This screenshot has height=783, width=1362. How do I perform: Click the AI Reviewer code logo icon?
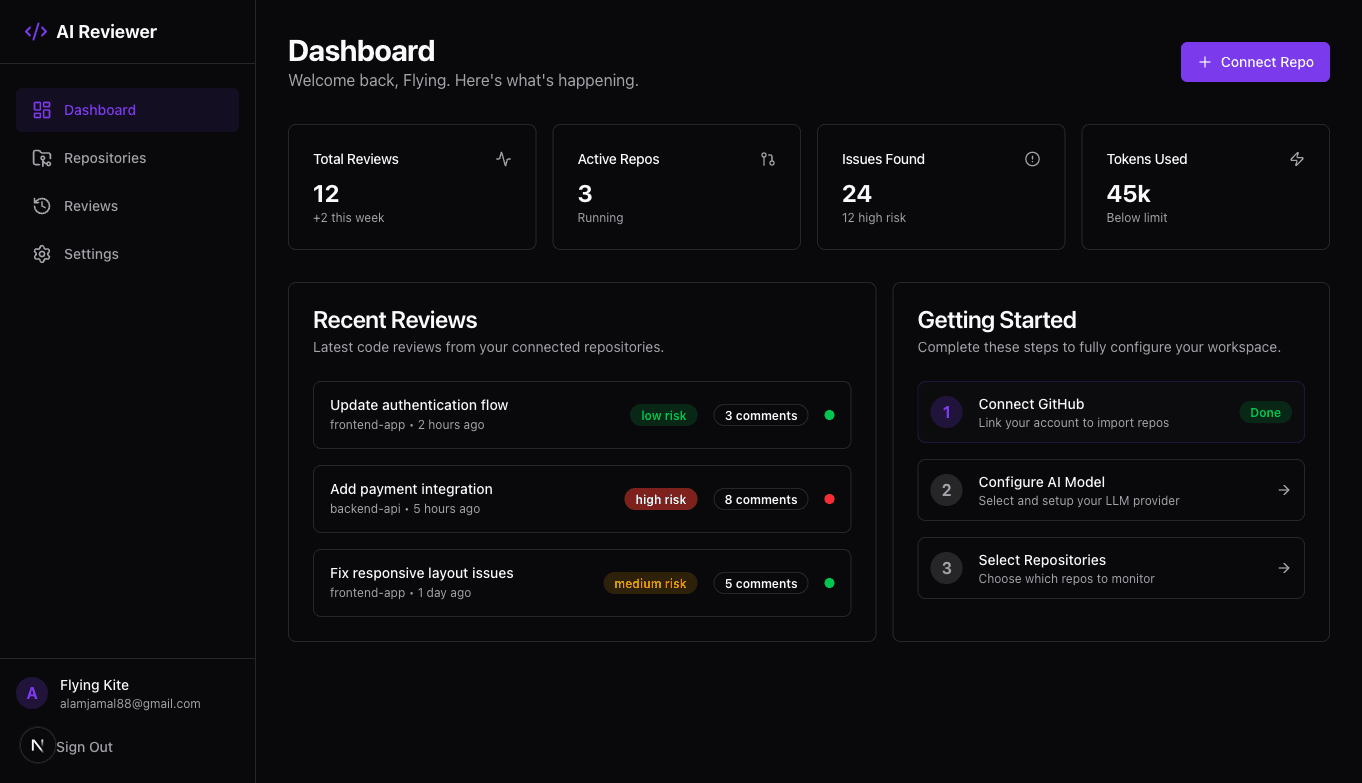(x=36, y=31)
